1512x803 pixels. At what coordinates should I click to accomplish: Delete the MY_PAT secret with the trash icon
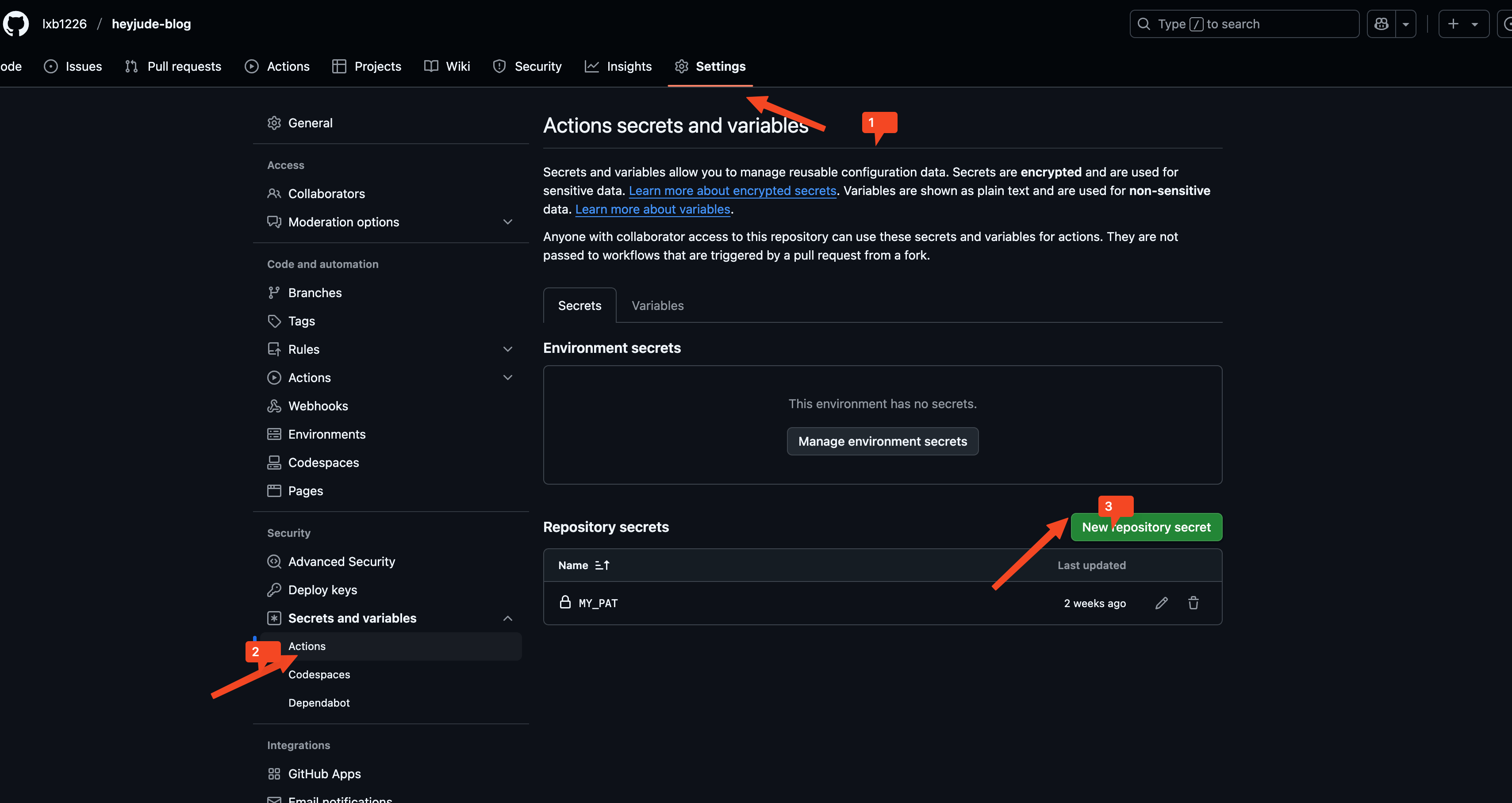1193,603
